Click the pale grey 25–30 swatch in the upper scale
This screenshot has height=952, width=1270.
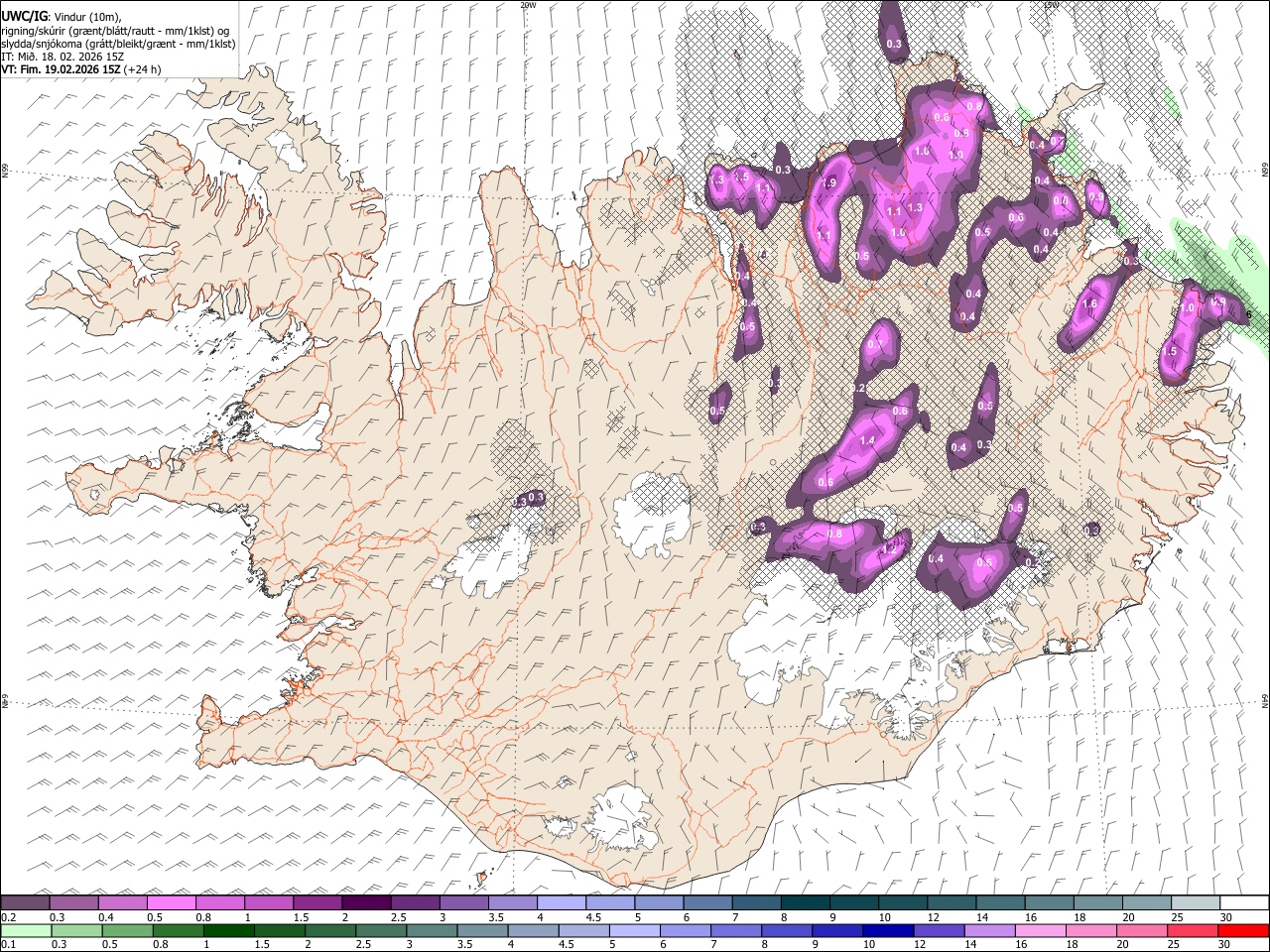coord(1195,903)
